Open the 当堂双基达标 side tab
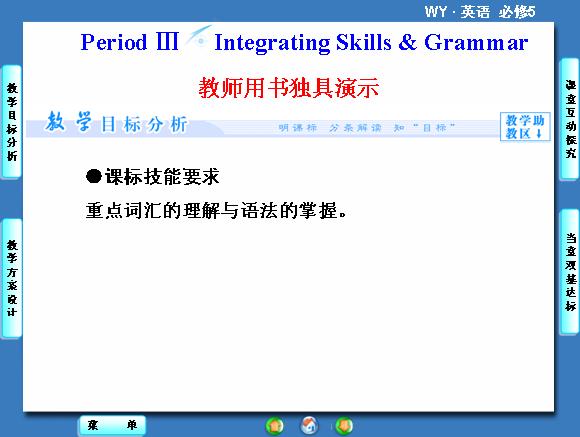580x437 pixels. pos(570,272)
